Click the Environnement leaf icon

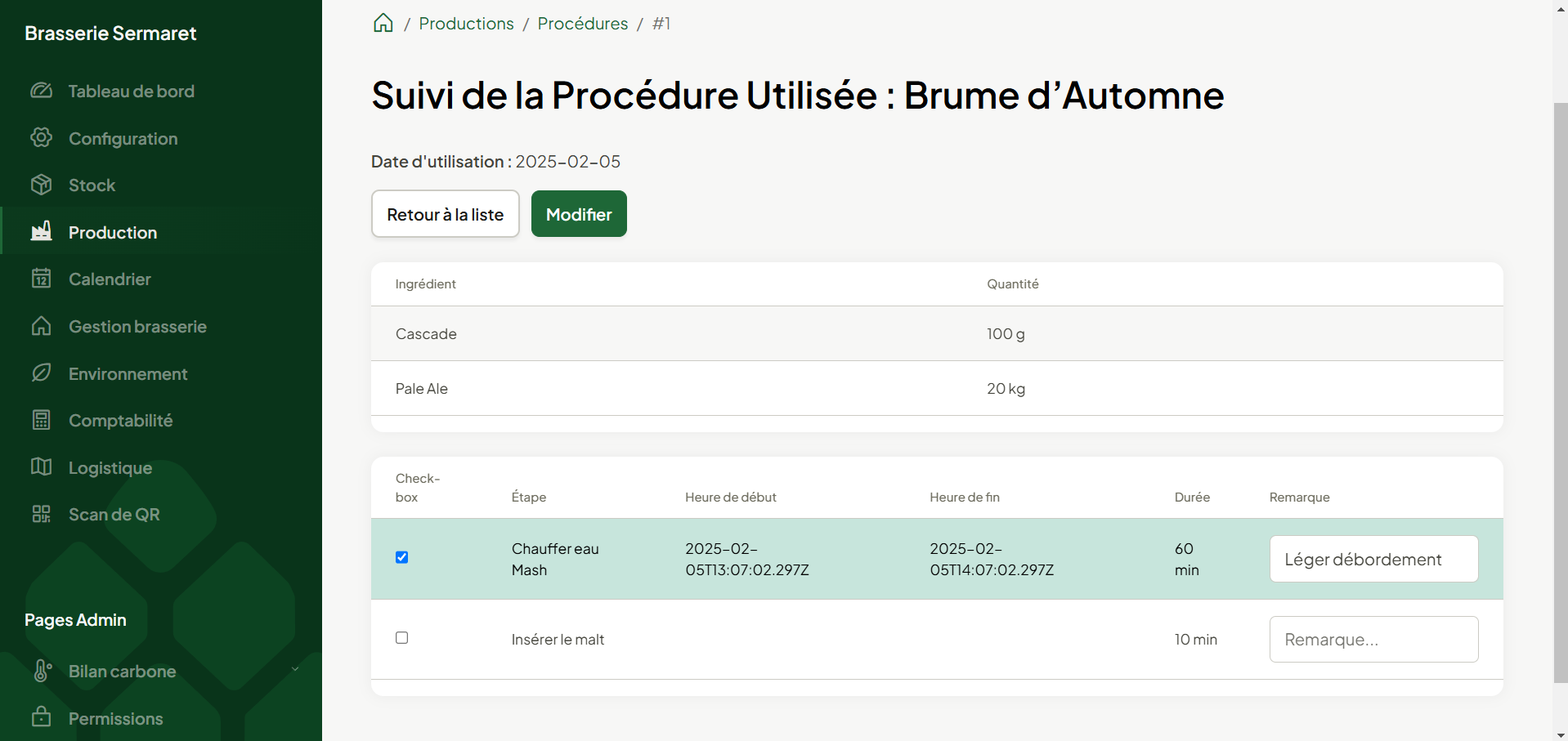click(x=42, y=373)
